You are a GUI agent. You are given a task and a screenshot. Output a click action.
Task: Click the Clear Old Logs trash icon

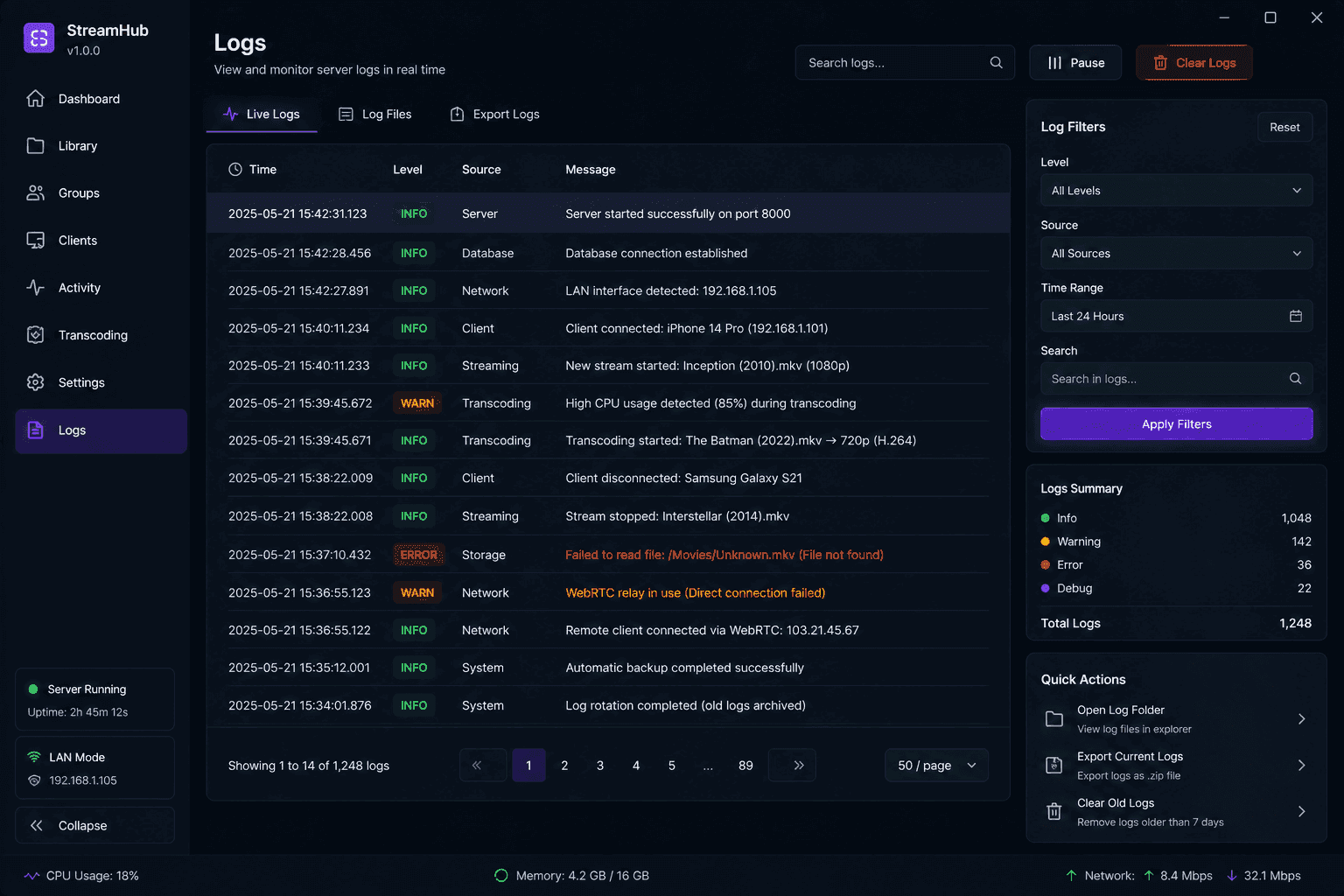click(1054, 812)
